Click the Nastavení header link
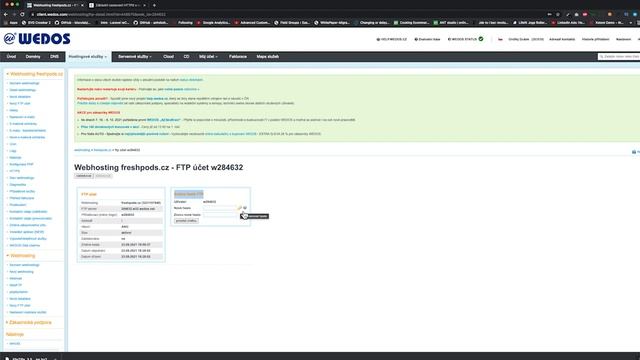640x360 pixels. (623, 40)
